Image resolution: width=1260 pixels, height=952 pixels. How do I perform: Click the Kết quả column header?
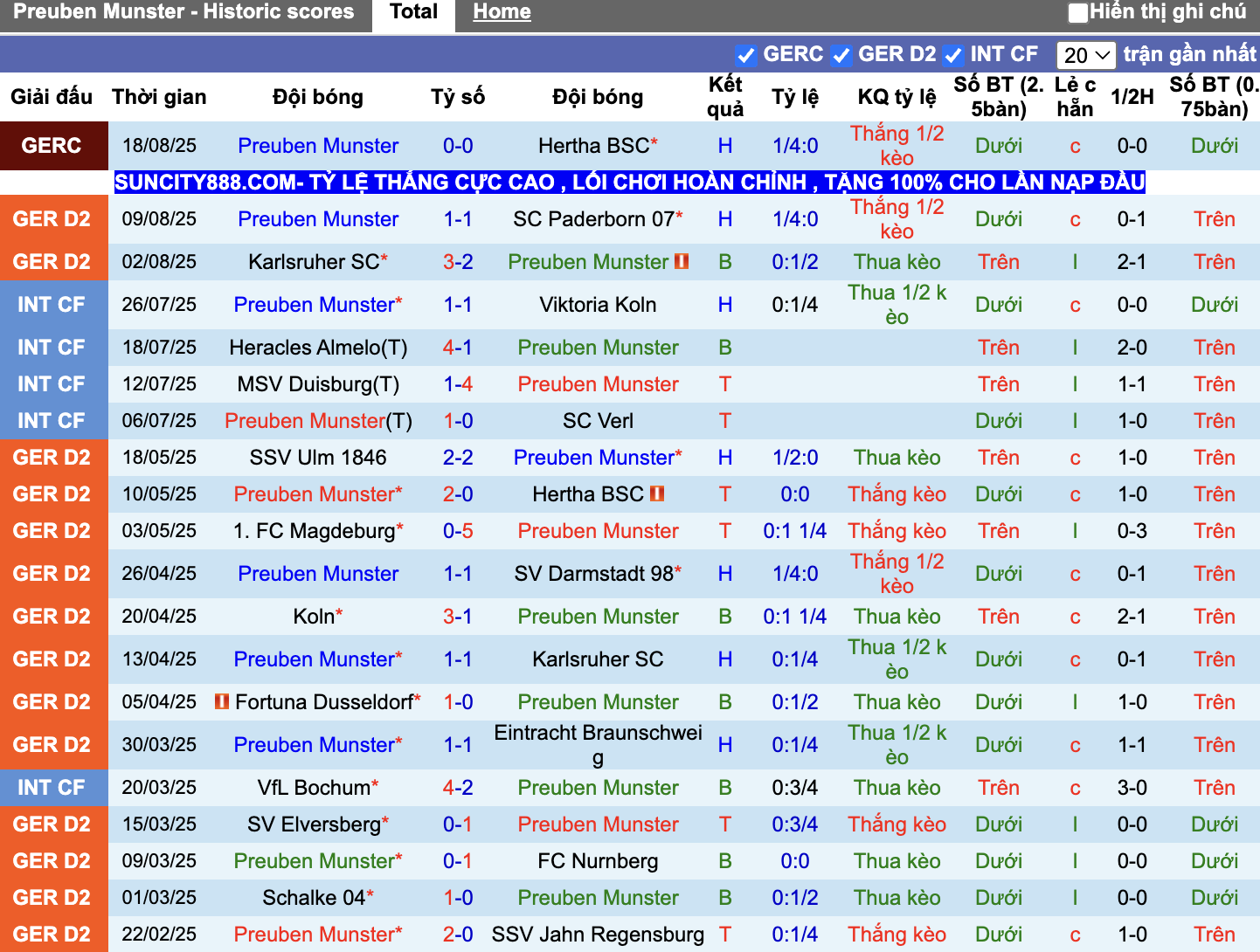725,97
